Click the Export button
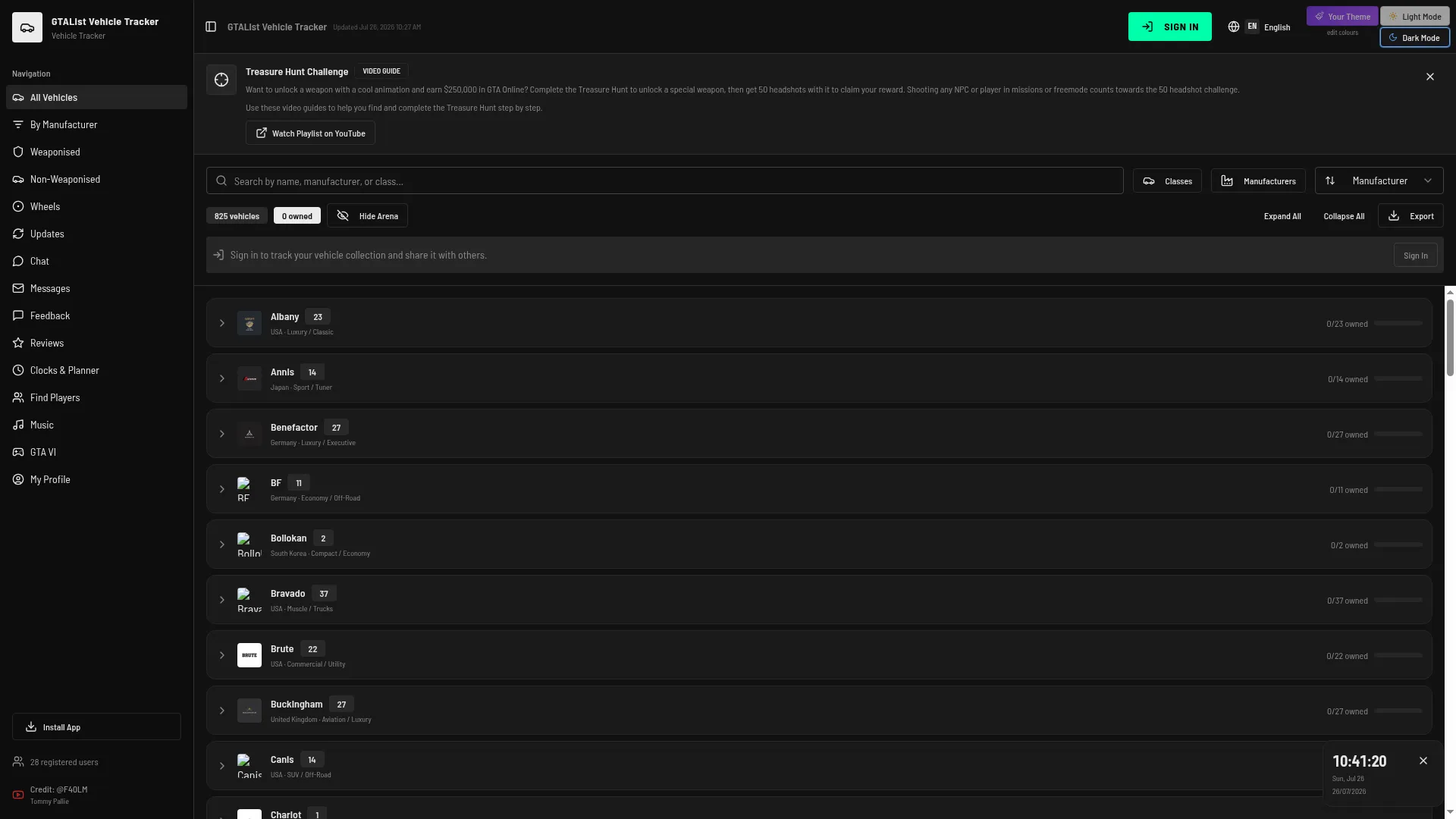 (1410, 215)
